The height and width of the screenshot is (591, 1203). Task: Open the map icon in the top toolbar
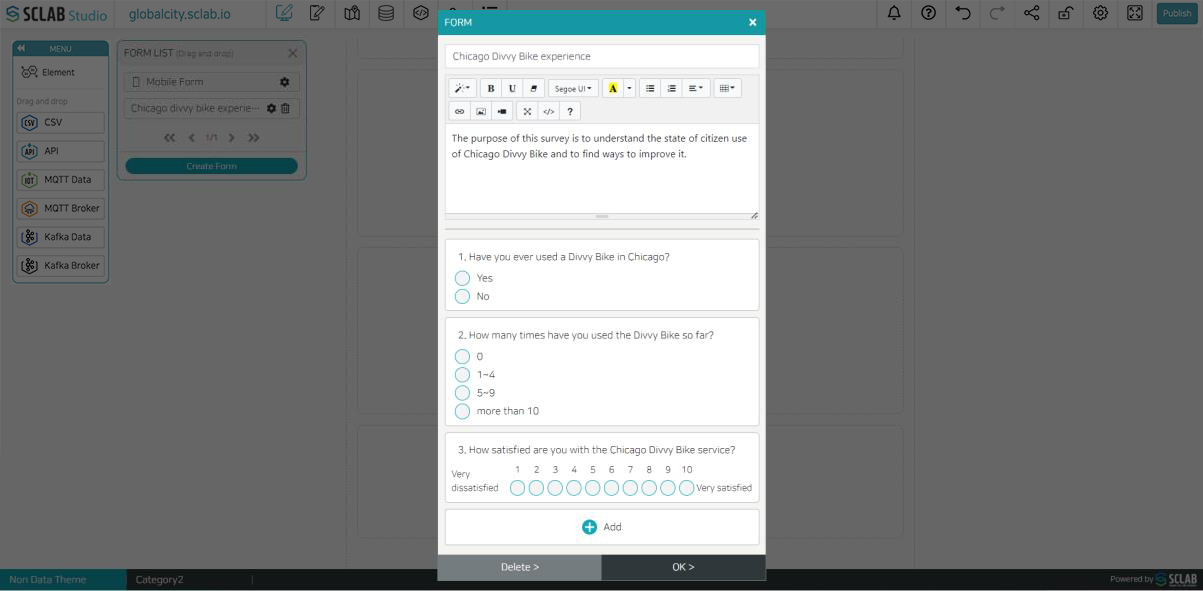(352, 13)
